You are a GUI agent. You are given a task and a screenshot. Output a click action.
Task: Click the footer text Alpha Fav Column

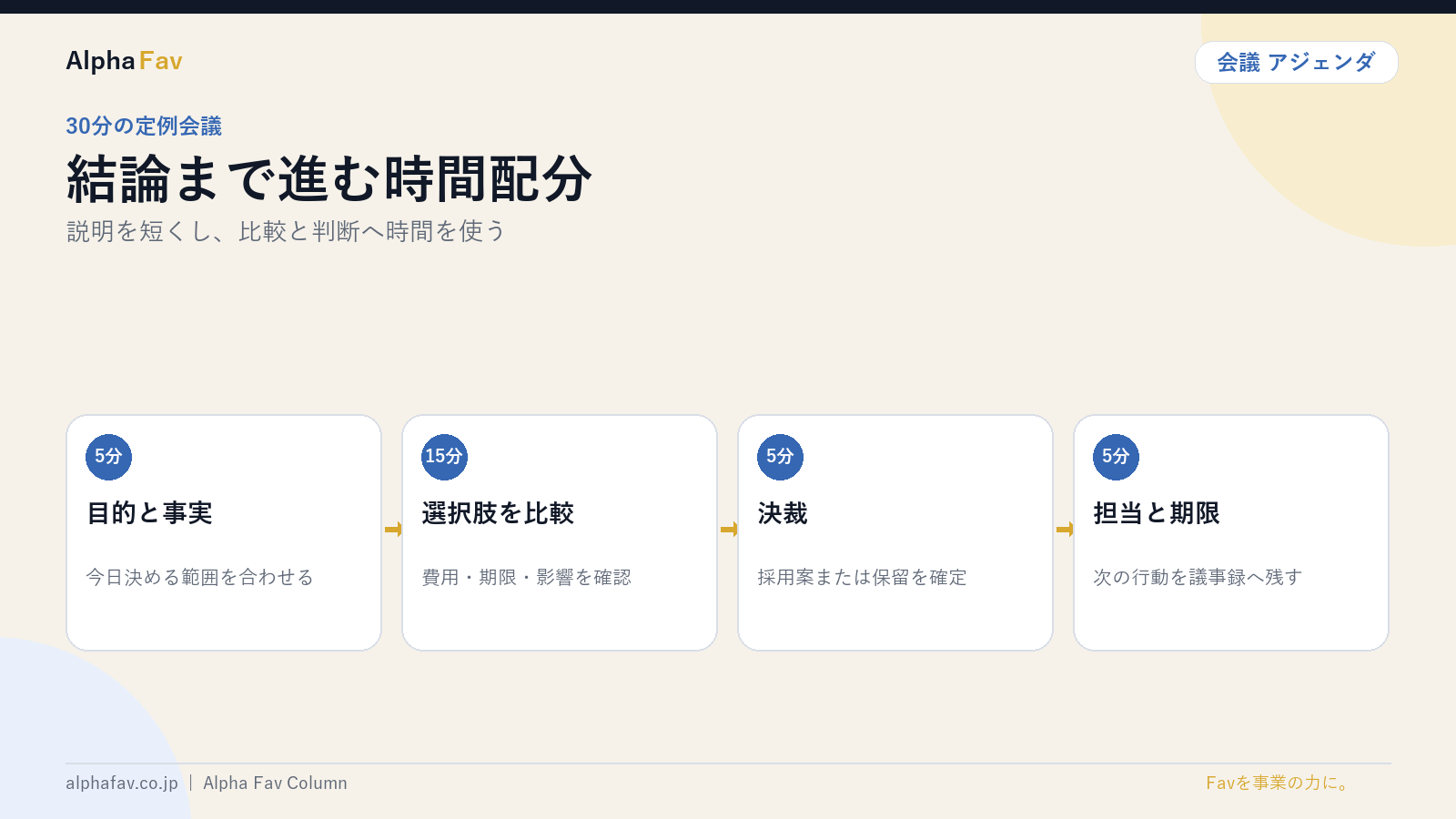pyautogui.click(x=275, y=784)
